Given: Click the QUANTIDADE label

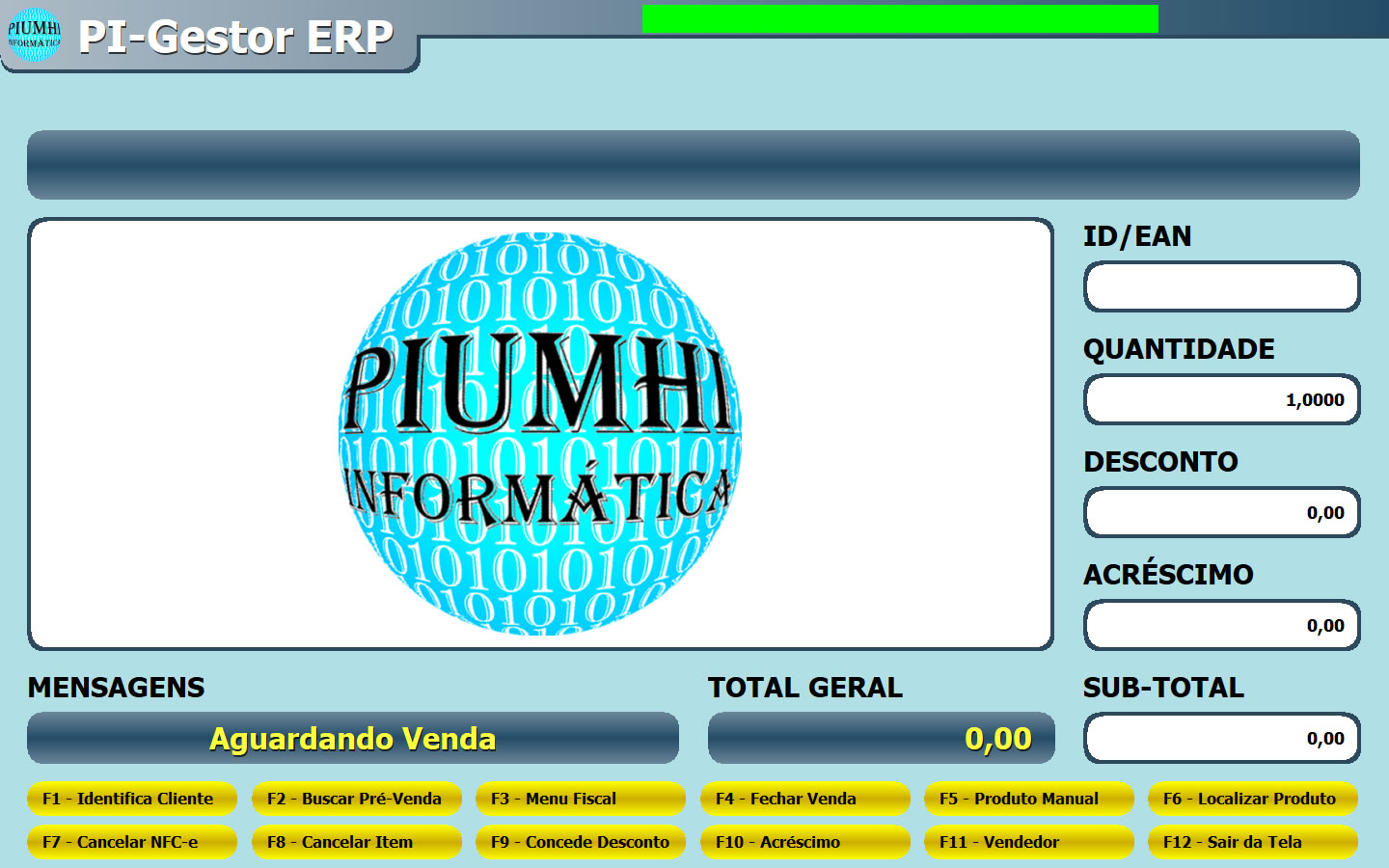Looking at the screenshot, I should click(x=1179, y=349).
